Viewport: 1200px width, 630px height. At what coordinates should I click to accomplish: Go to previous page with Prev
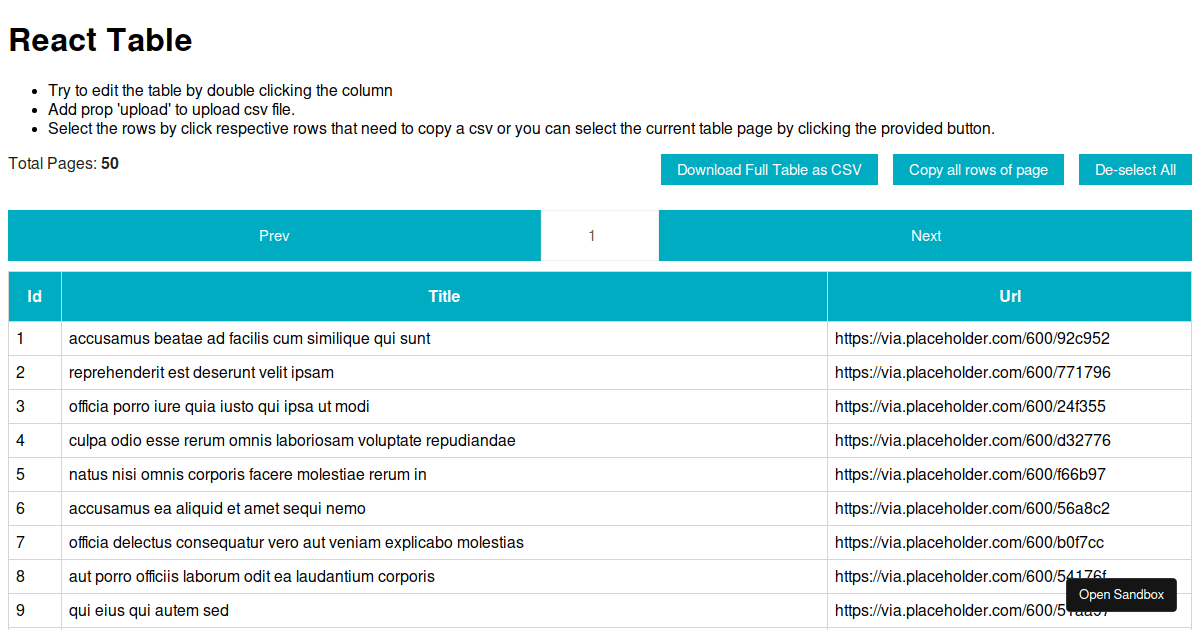[x=274, y=236]
